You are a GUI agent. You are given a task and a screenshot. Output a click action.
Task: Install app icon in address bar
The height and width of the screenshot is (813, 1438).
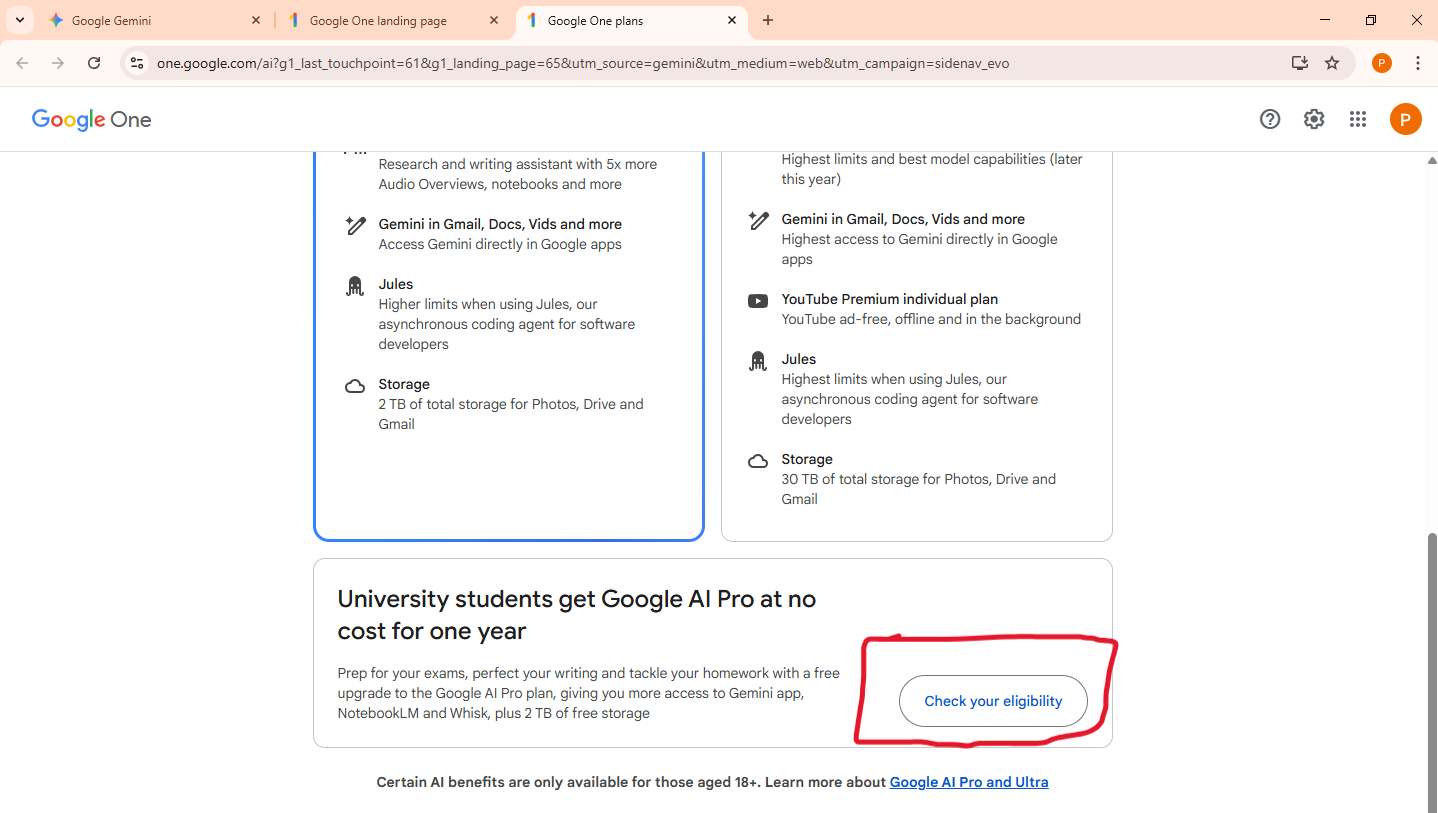coord(1299,63)
